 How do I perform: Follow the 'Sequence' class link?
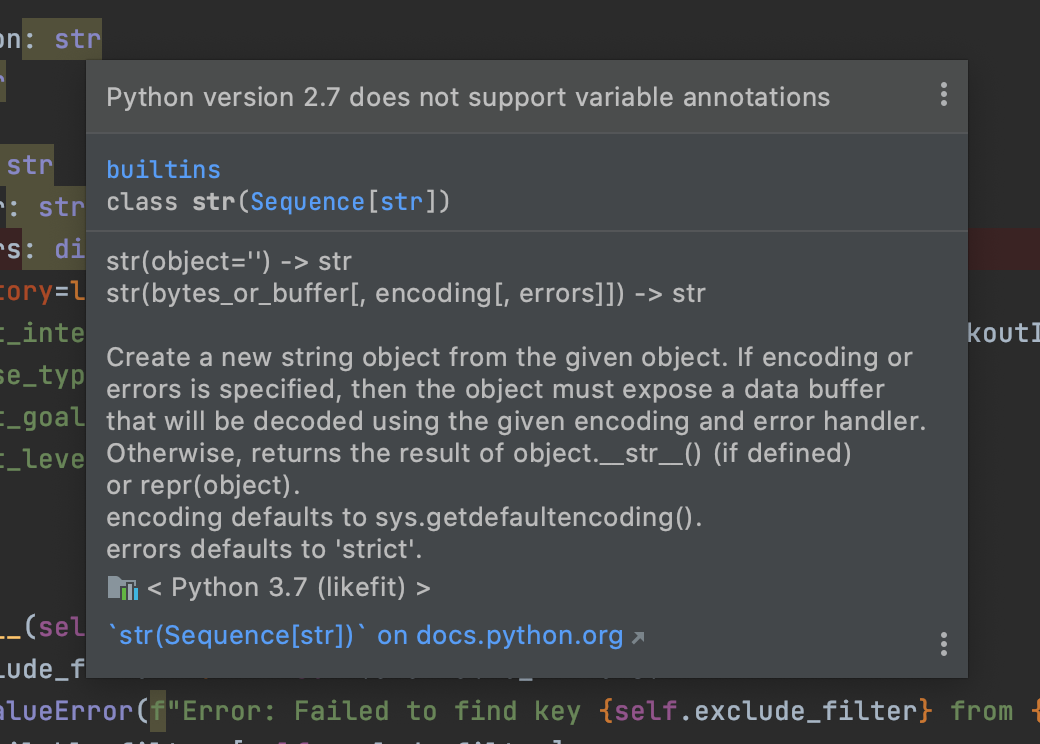[307, 202]
